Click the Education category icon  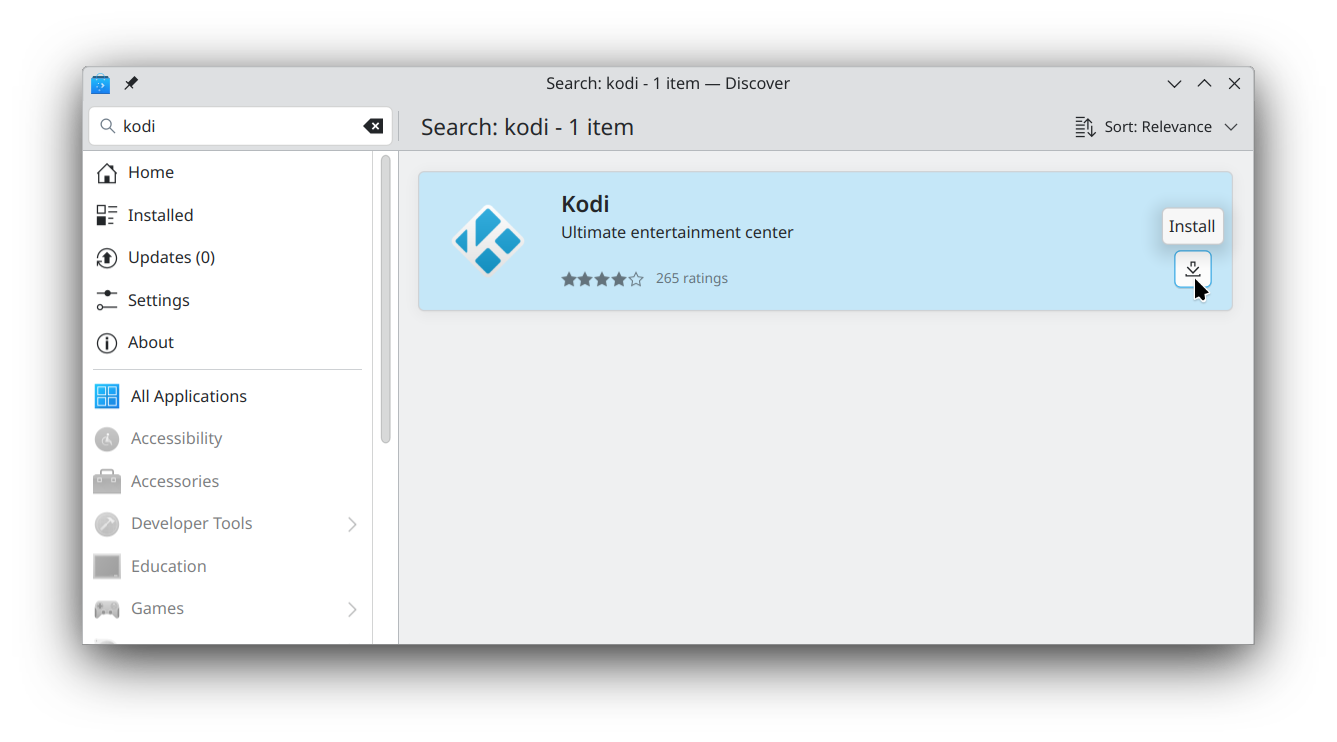pos(107,566)
